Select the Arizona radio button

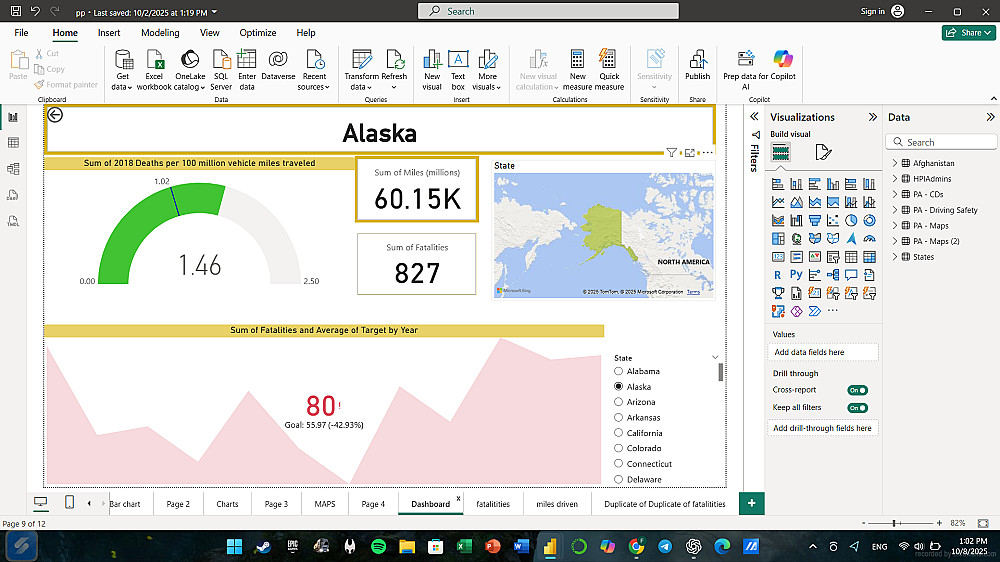point(619,402)
